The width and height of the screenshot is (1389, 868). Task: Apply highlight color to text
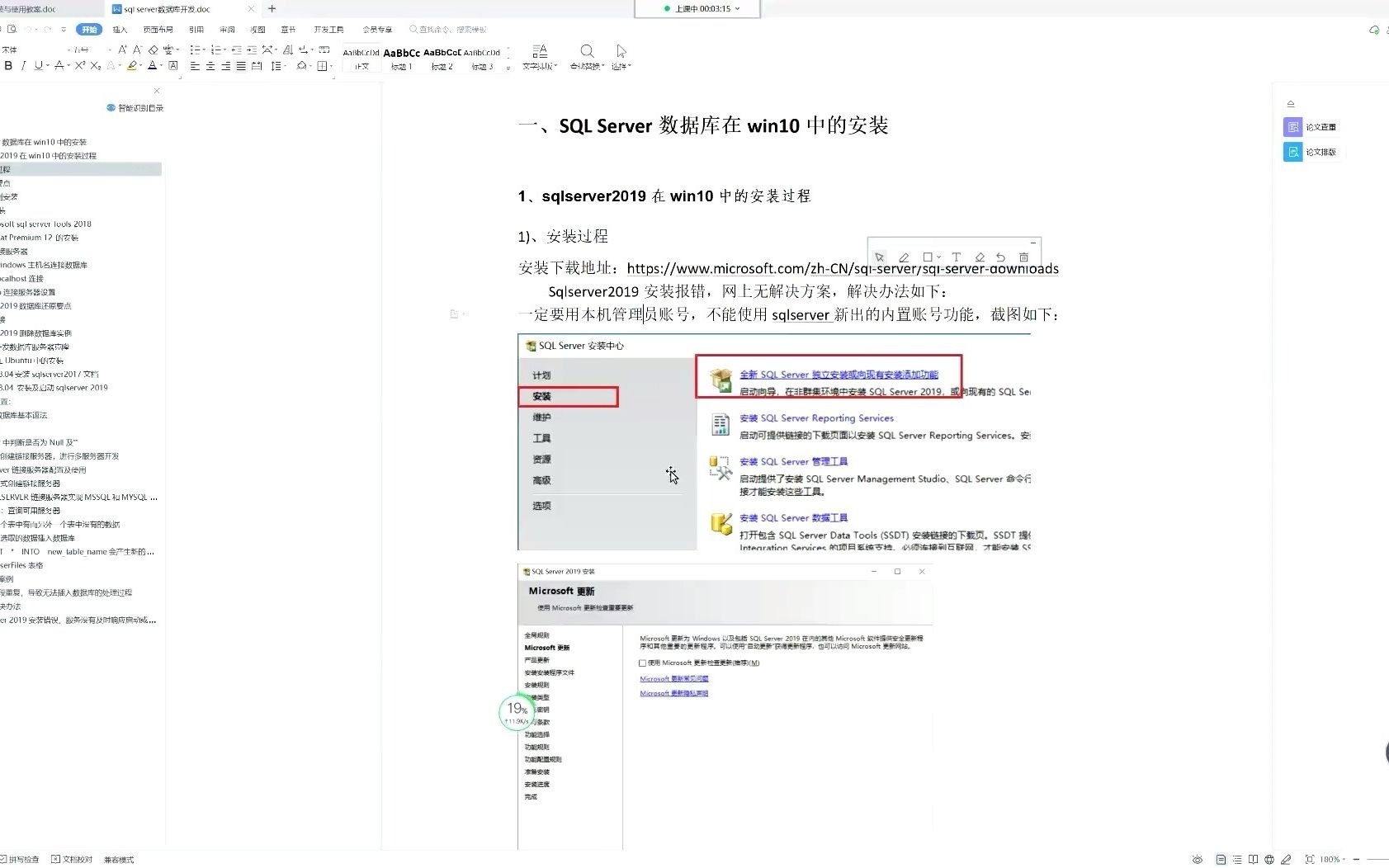point(132,66)
